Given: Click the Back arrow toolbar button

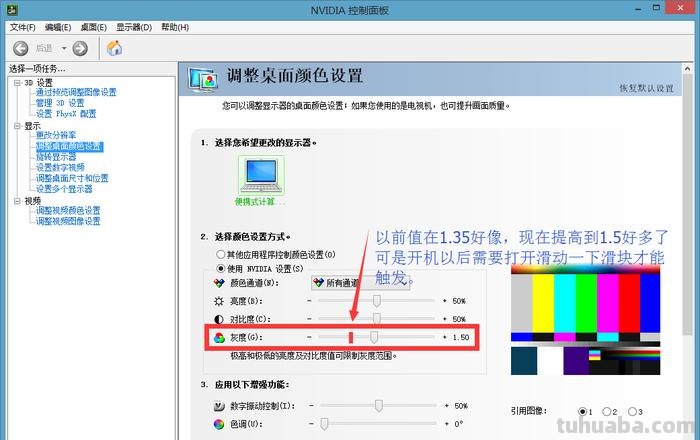Looking at the screenshot, I should click(x=21, y=48).
